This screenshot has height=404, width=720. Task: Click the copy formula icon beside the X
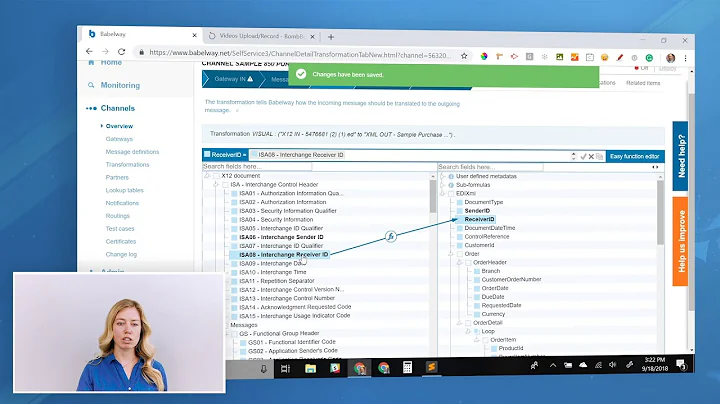pos(599,157)
